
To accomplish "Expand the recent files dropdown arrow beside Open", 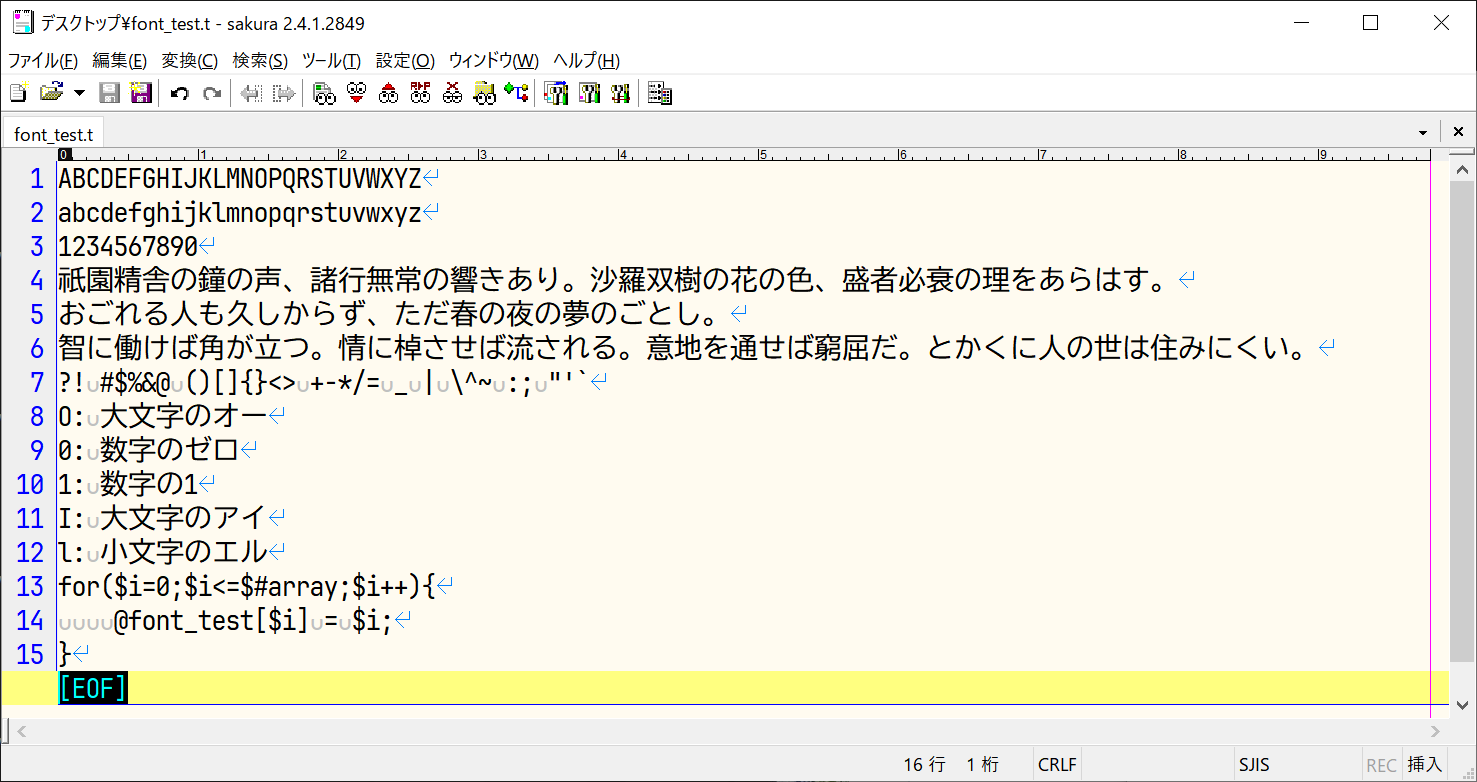I will click(x=79, y=94).
